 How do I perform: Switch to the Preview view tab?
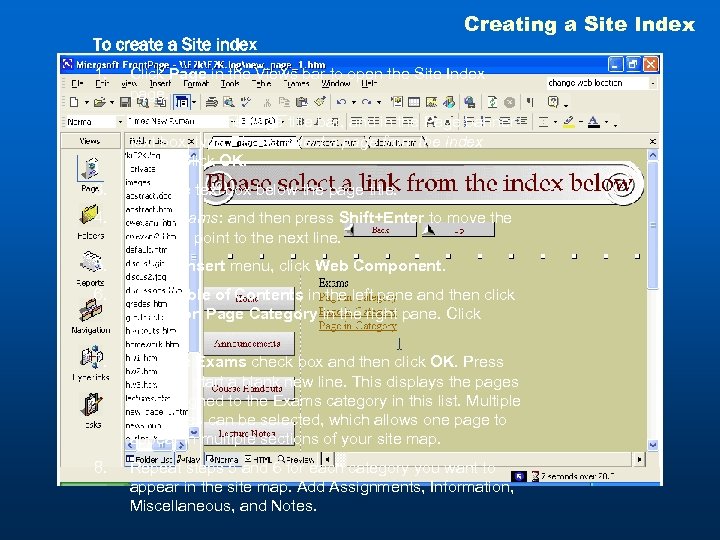point(296,459)
